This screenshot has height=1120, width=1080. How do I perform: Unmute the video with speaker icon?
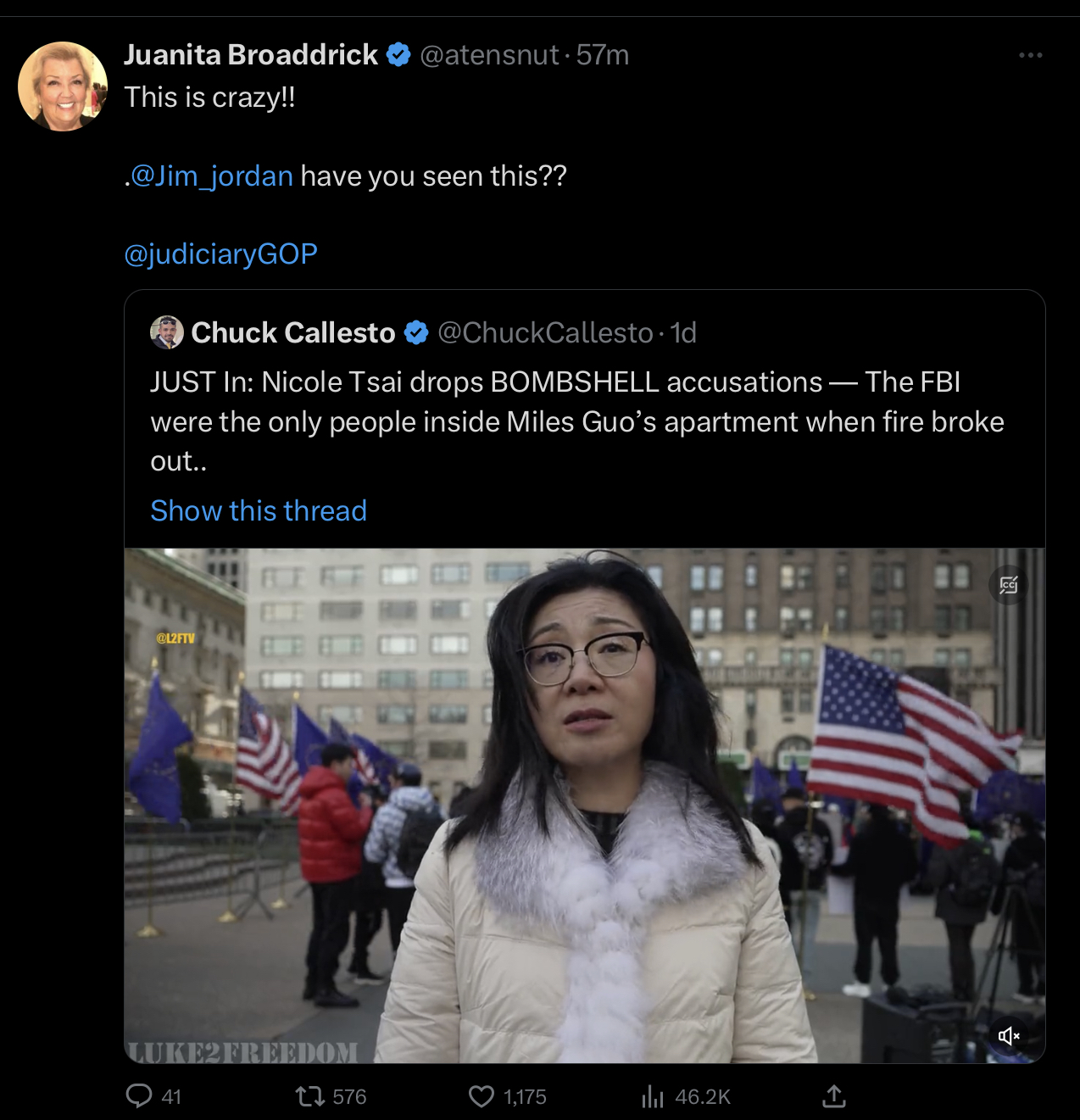point(1009,1035)
